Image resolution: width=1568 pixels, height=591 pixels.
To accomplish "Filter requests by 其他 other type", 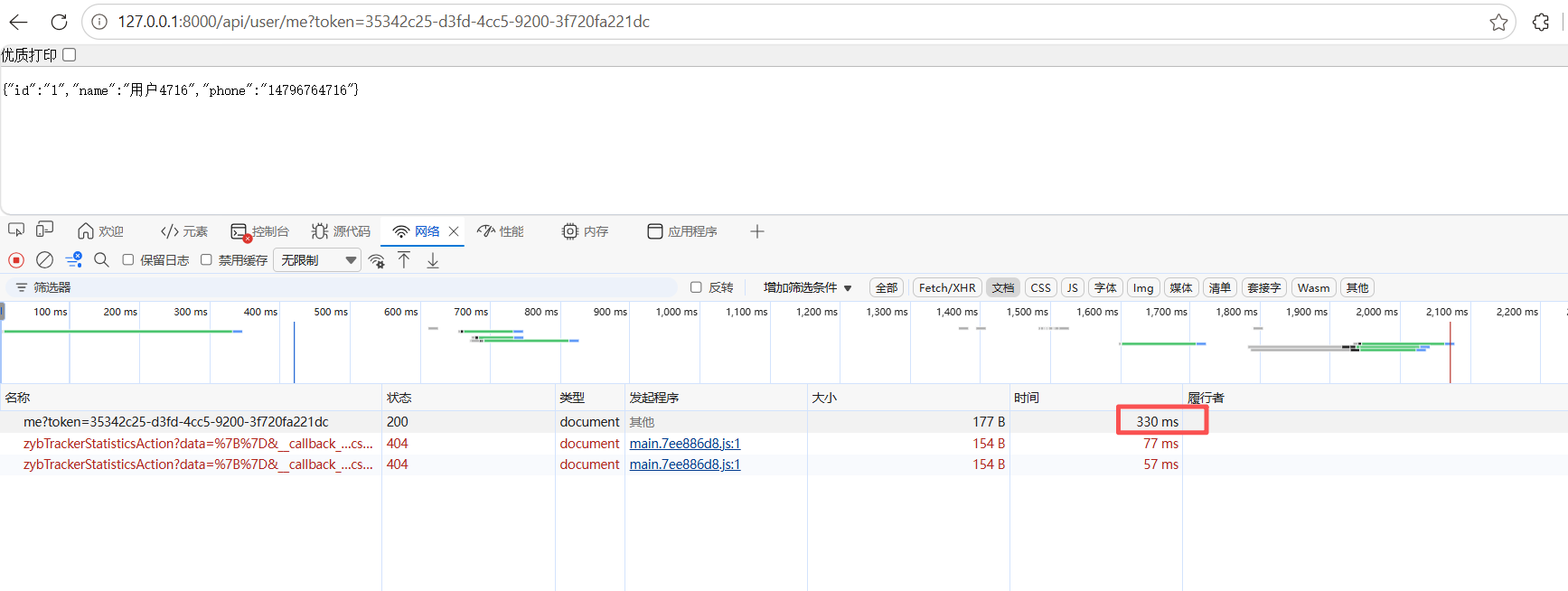I will pos(1357,287).
